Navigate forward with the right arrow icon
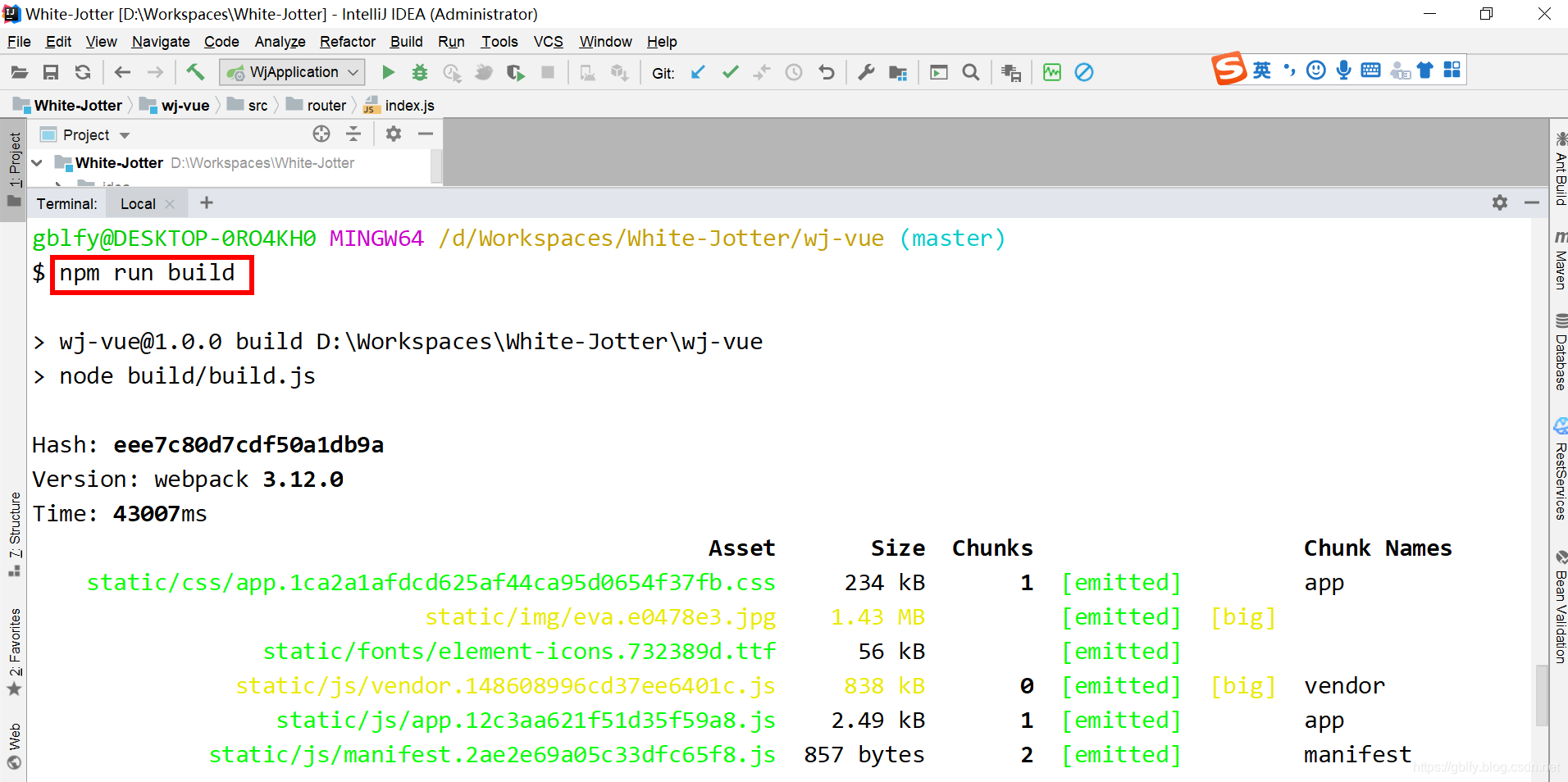1568x782 pixels. [155, 72]
